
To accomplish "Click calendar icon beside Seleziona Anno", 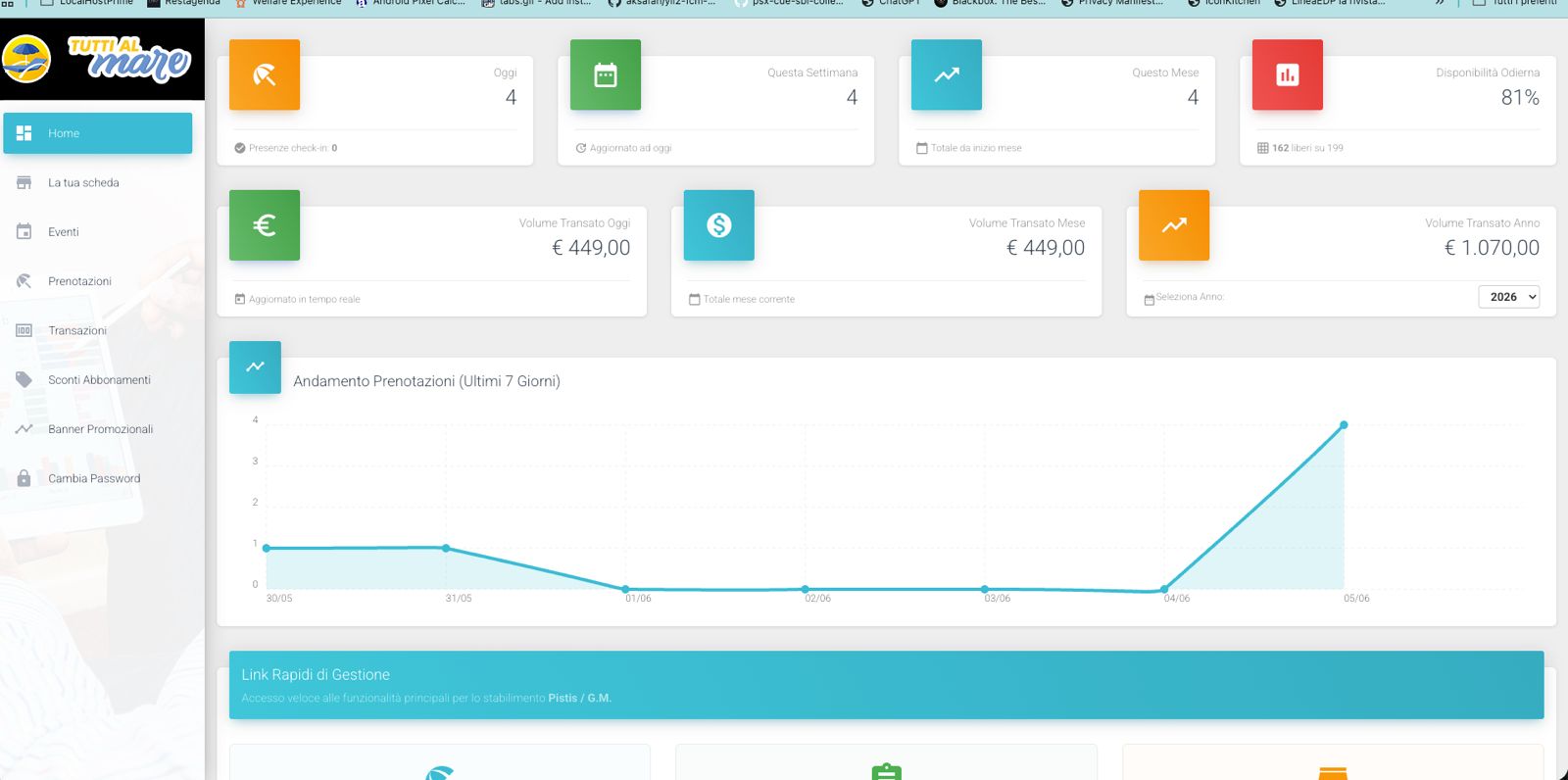I will pos(1150,300).
